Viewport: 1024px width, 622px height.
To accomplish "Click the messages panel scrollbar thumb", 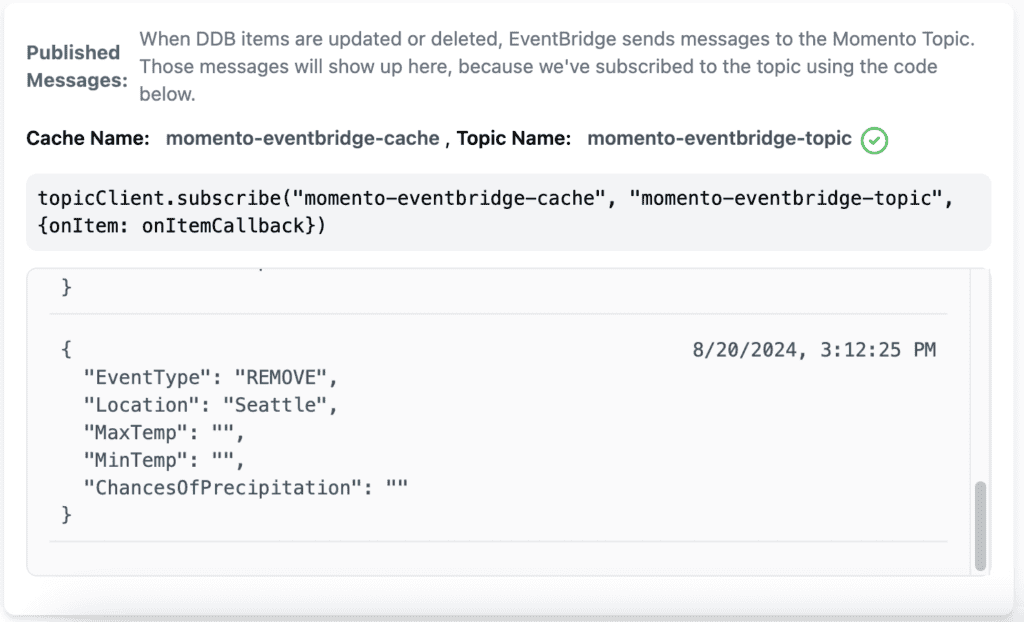I will point(980,526).
